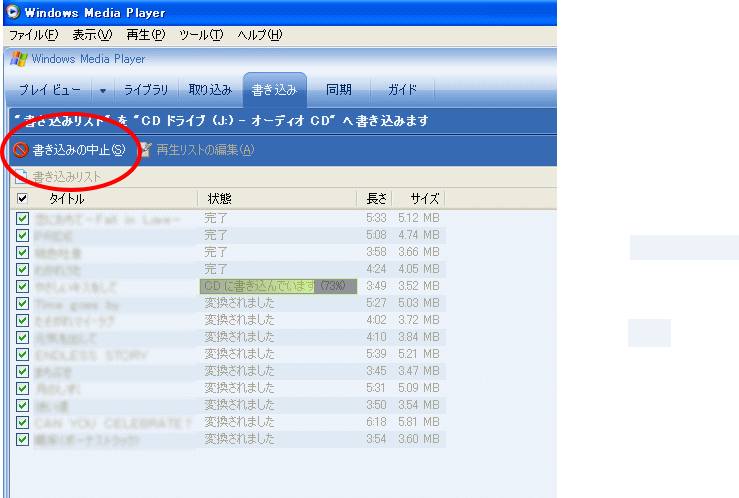Switch to the ガイド tab
The image size is (739, 498).
tap(402, 90)
